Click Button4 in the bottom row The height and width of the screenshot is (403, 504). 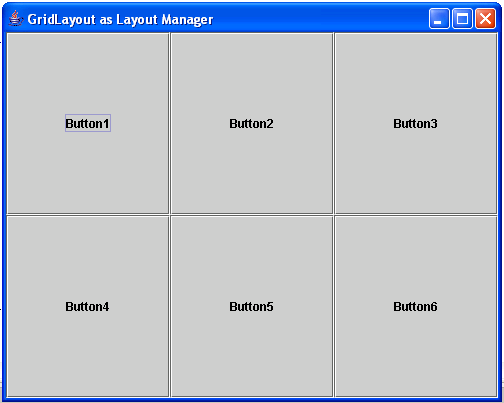(88, 306)
